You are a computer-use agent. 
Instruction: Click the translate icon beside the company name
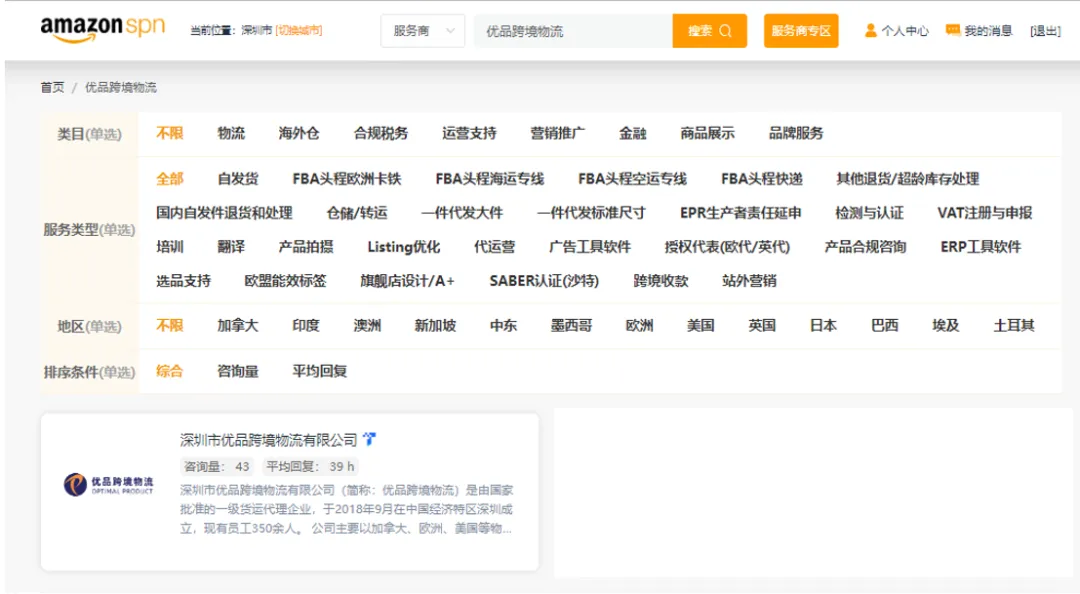[370, 437]
